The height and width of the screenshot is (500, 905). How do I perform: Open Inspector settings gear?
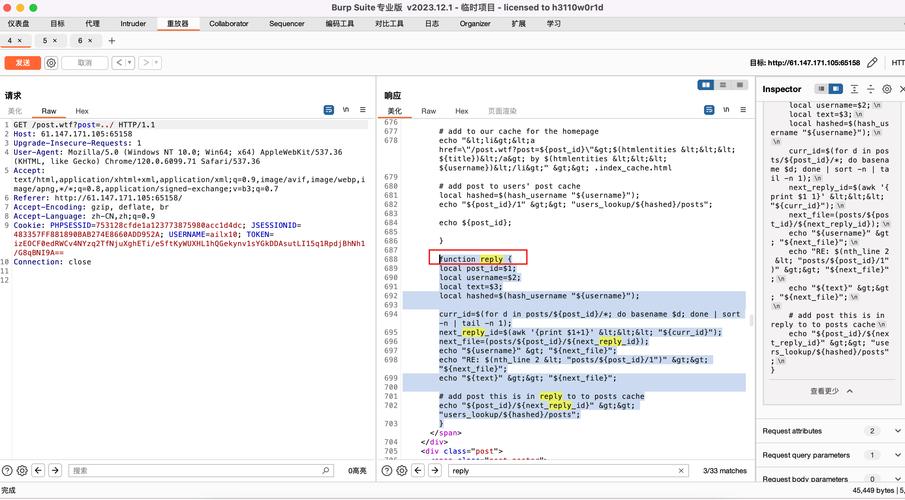pyautogui.click(x=887, y=89)
